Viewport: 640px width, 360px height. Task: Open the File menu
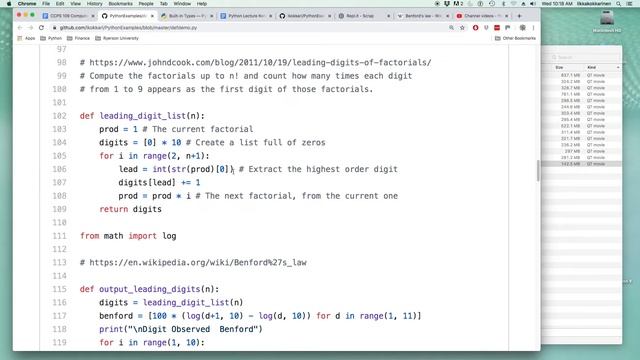[x=46, y=4]
